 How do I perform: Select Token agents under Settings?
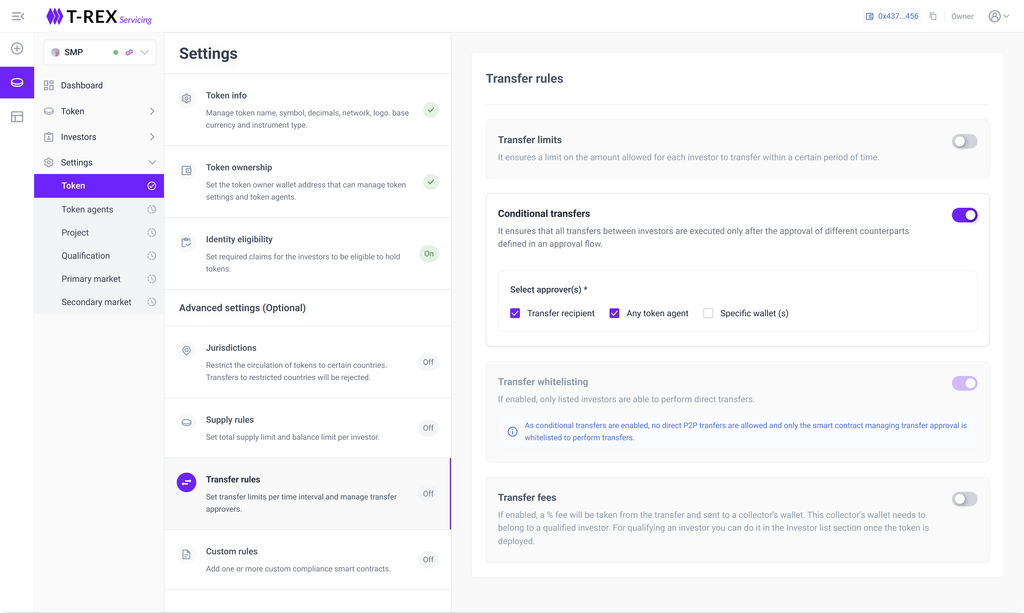point(87,209)
